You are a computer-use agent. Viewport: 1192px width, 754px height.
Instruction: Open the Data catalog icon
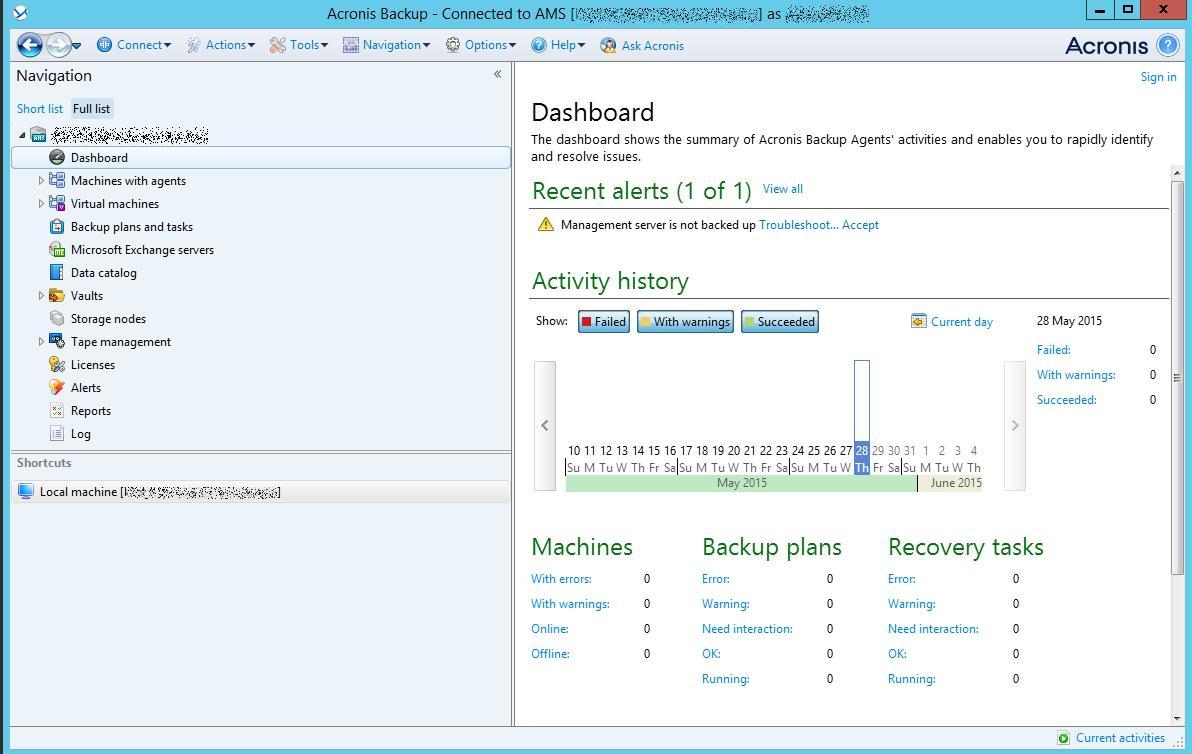[57, 272]
